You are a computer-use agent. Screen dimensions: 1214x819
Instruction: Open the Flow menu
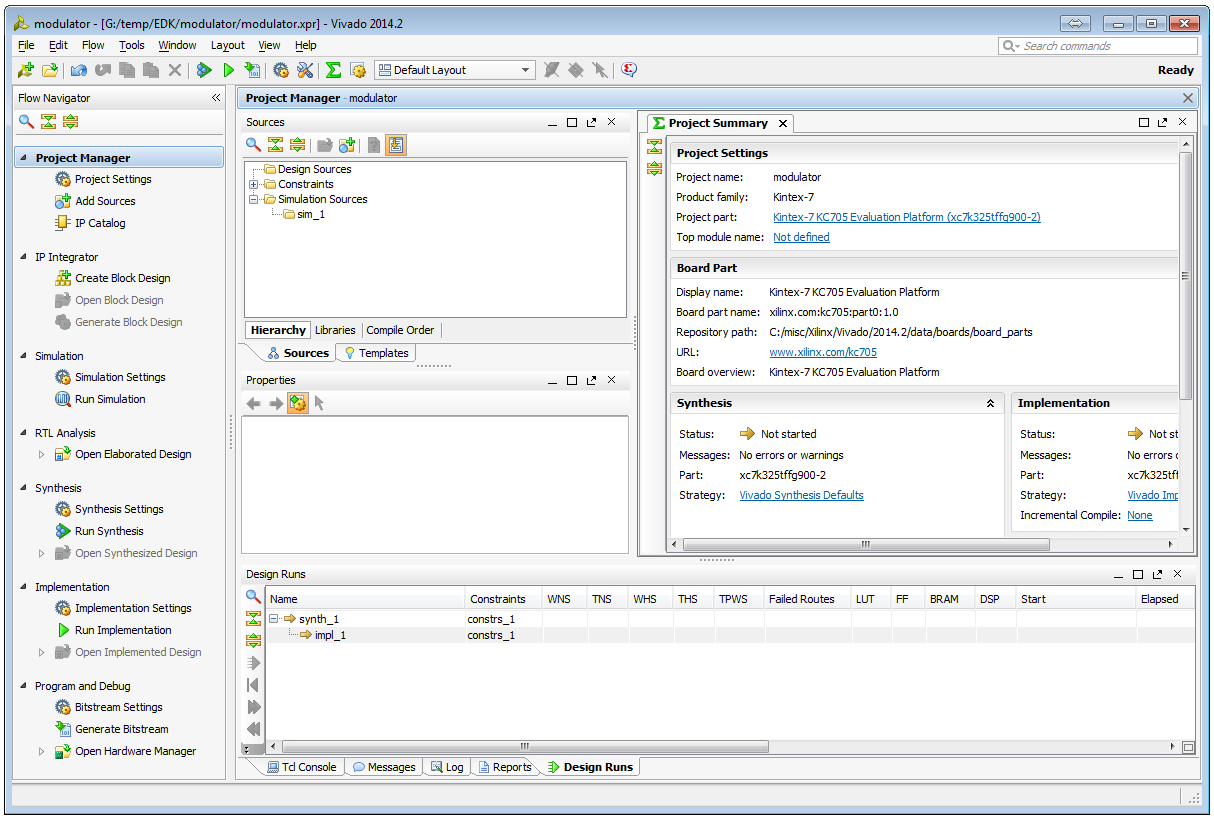click(93, 45)
